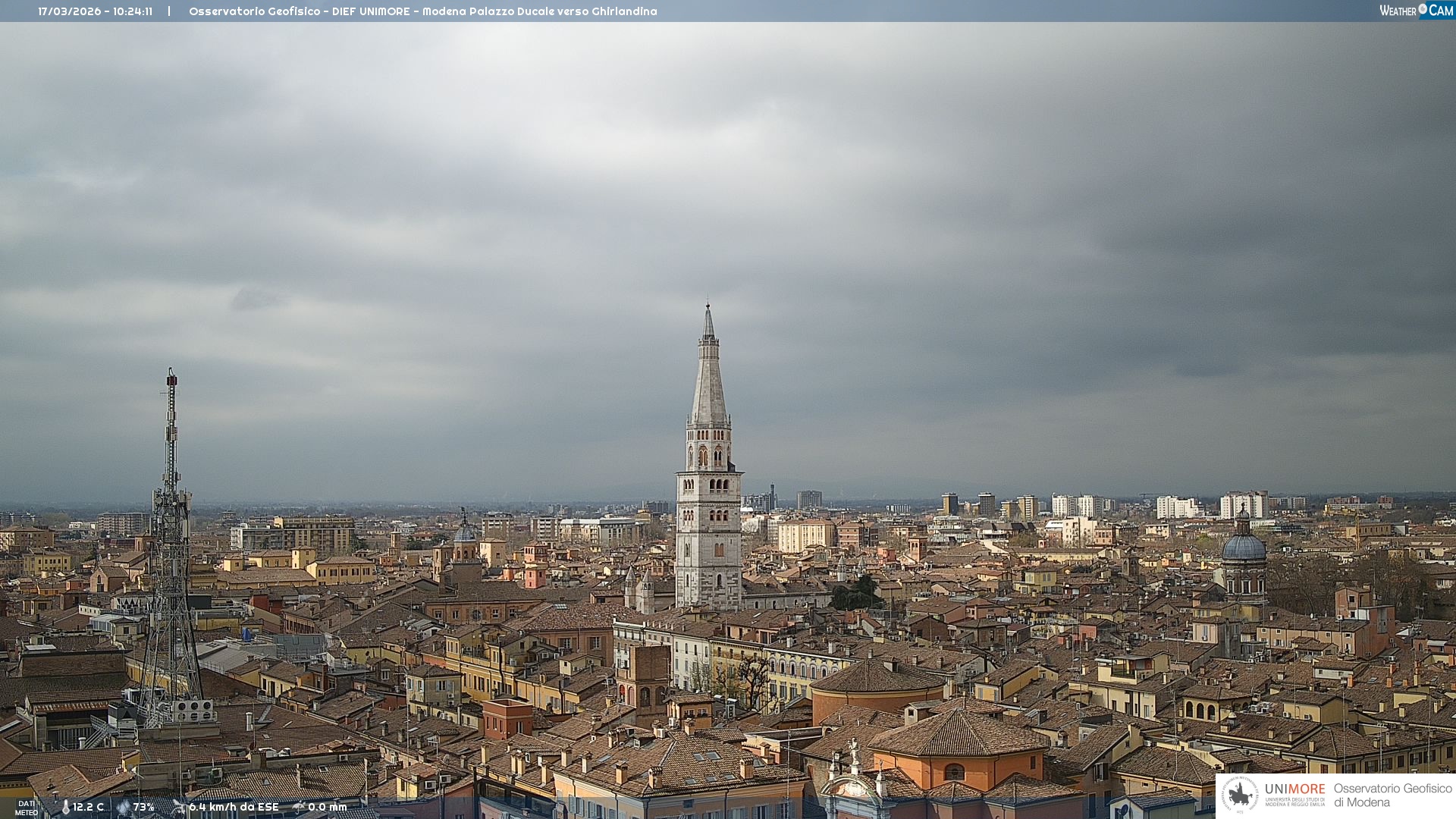Click the WeatherCam CAM blue badge
1456x819 pixels.
pos(1441,11)
